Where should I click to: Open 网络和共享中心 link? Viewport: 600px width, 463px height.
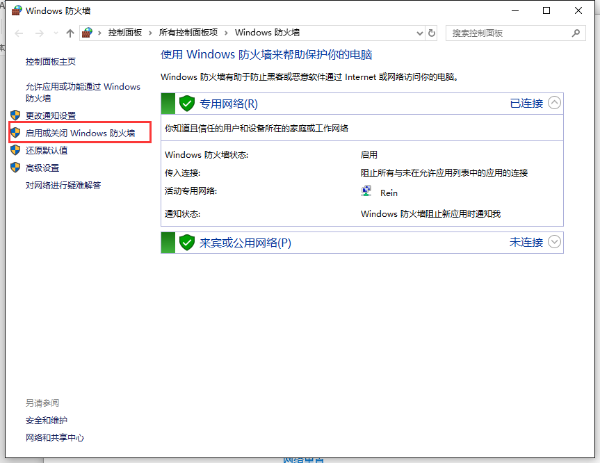click(55, 438)
